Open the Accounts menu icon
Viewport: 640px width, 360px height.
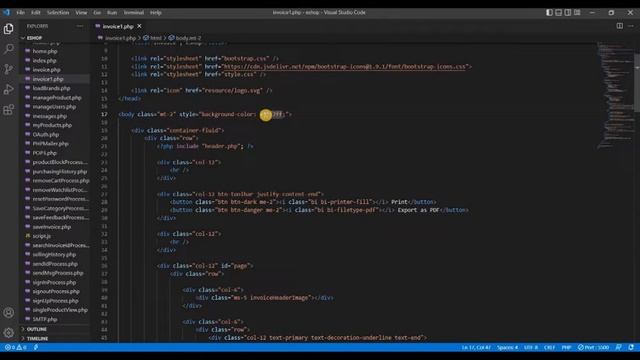coord(9,313)
